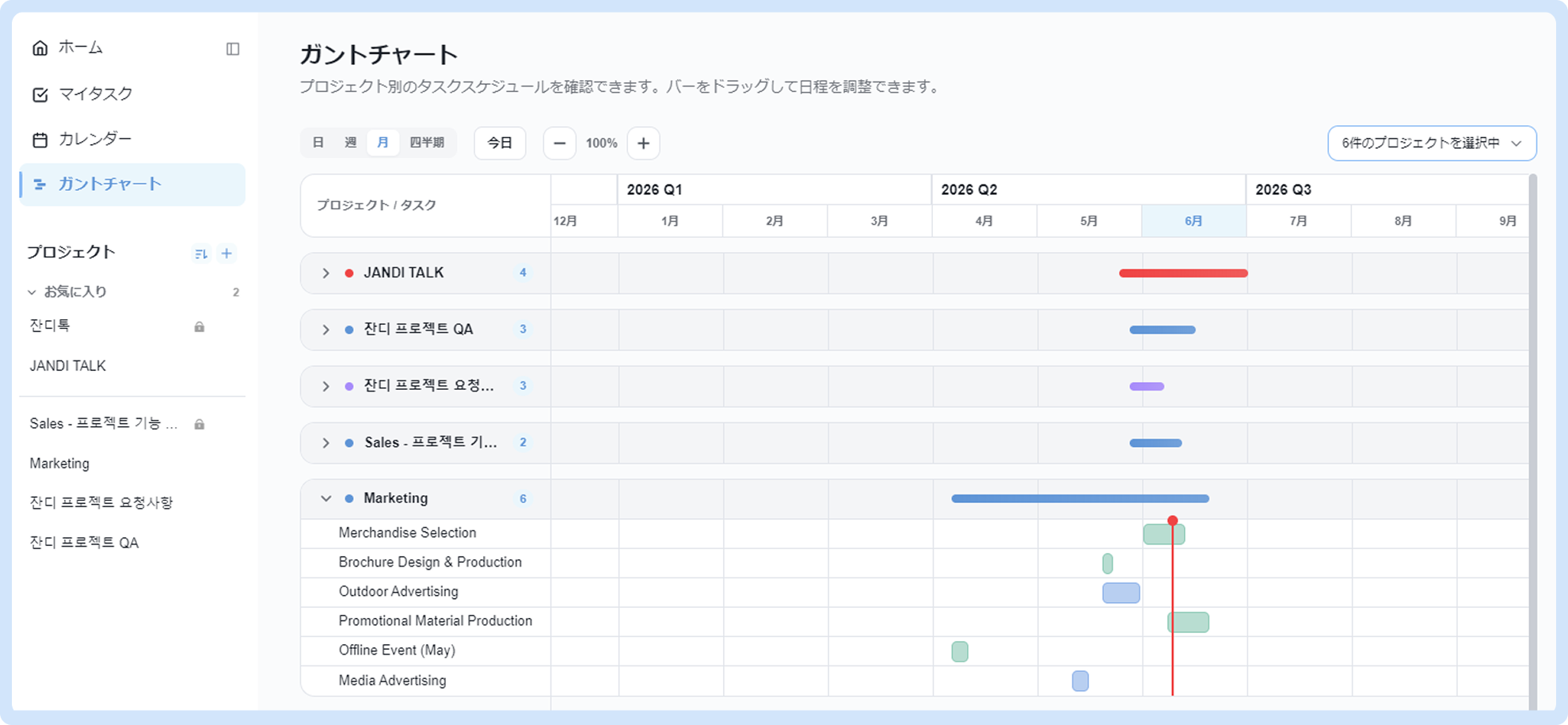Viewport: 1568px width, 725px height.
Task: Click the Media Advertising task bar
Action: 1080,681
